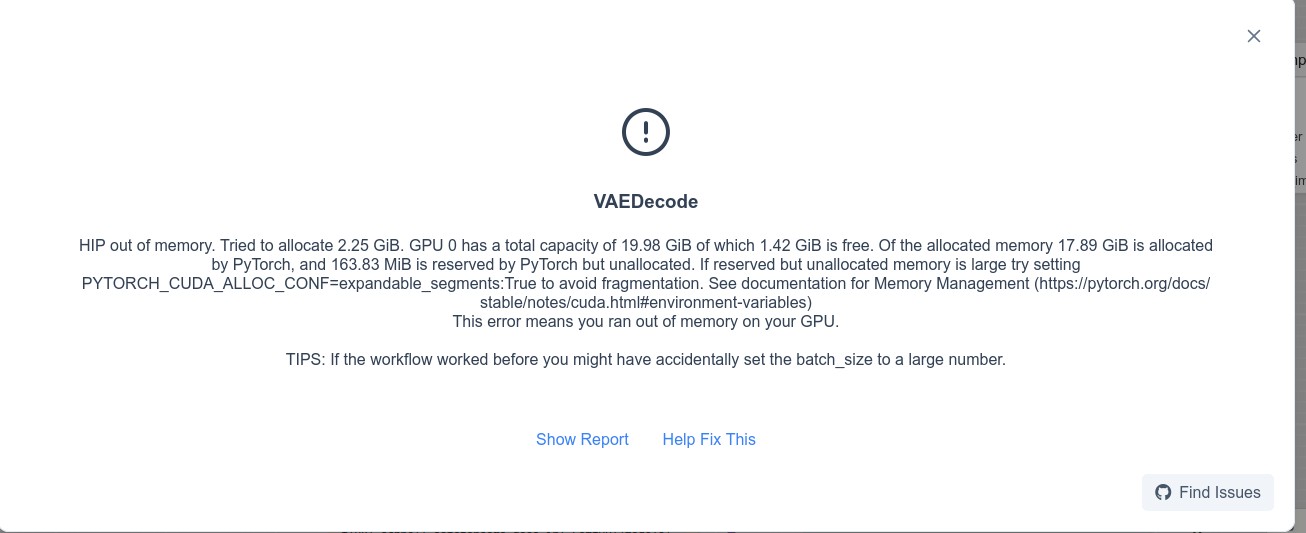This screenshot has width=1306, height=533.
Task: Click the GitHub icon in Find Issues
Action: click(x=1163, y=492)
